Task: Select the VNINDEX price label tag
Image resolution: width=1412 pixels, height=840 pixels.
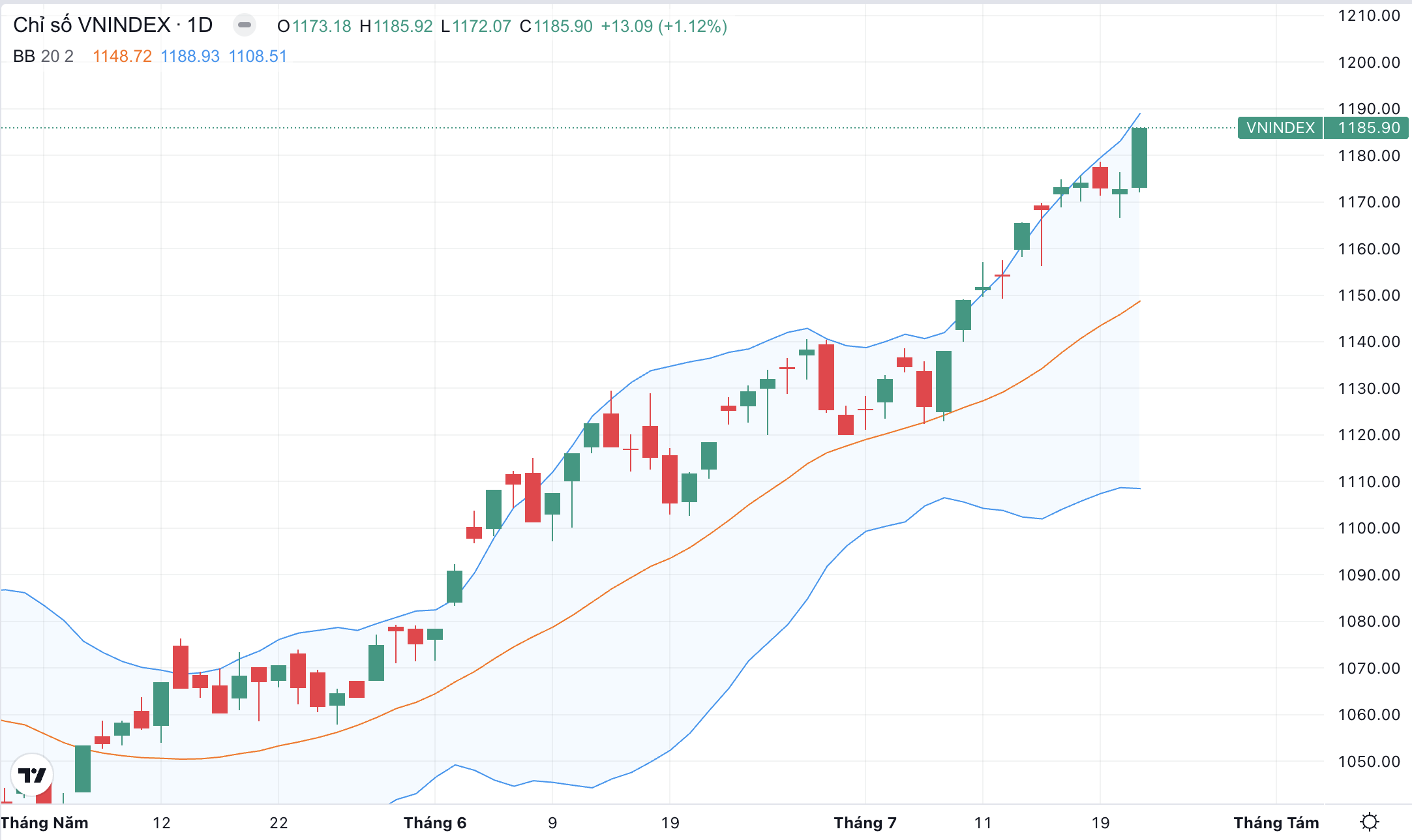Action: (1280, 127)
